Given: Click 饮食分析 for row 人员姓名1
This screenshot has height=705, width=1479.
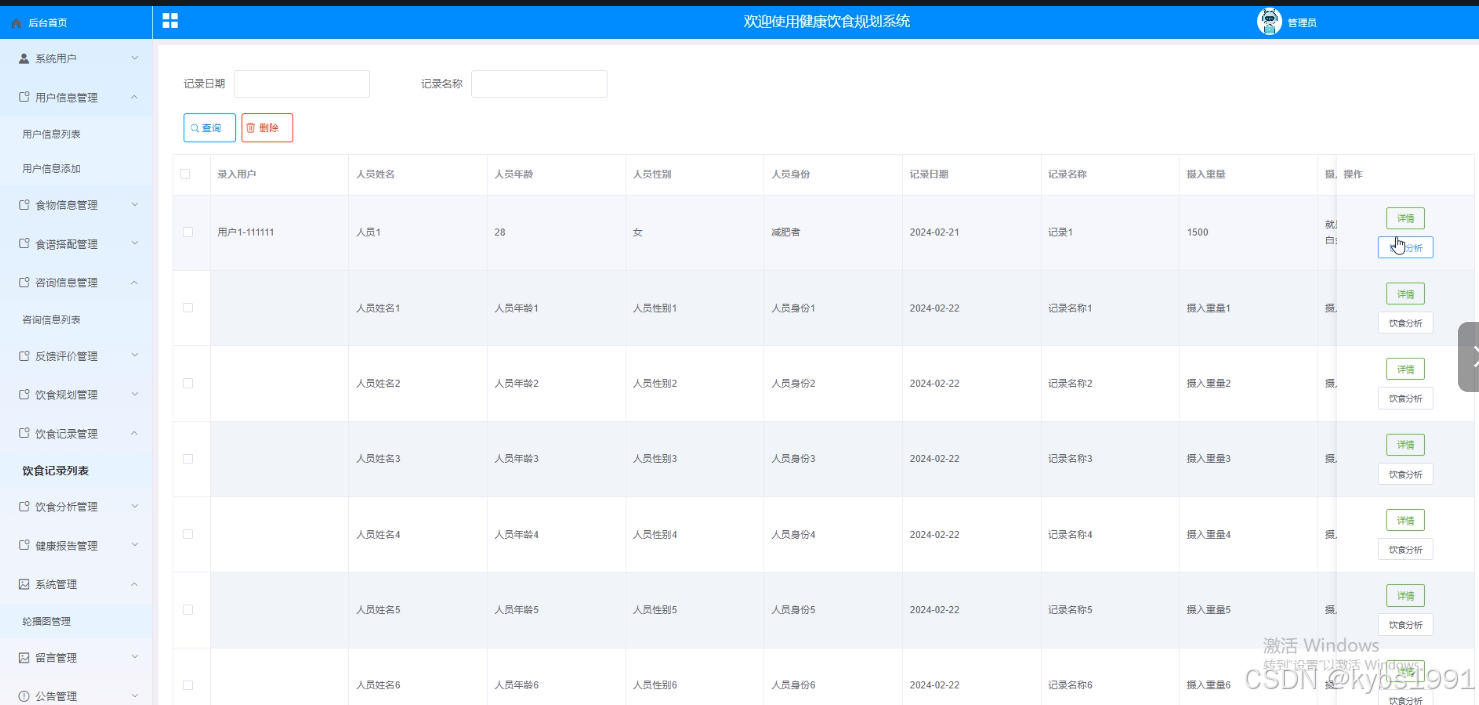Looking at the screenshot, I should coord(1405,323).
